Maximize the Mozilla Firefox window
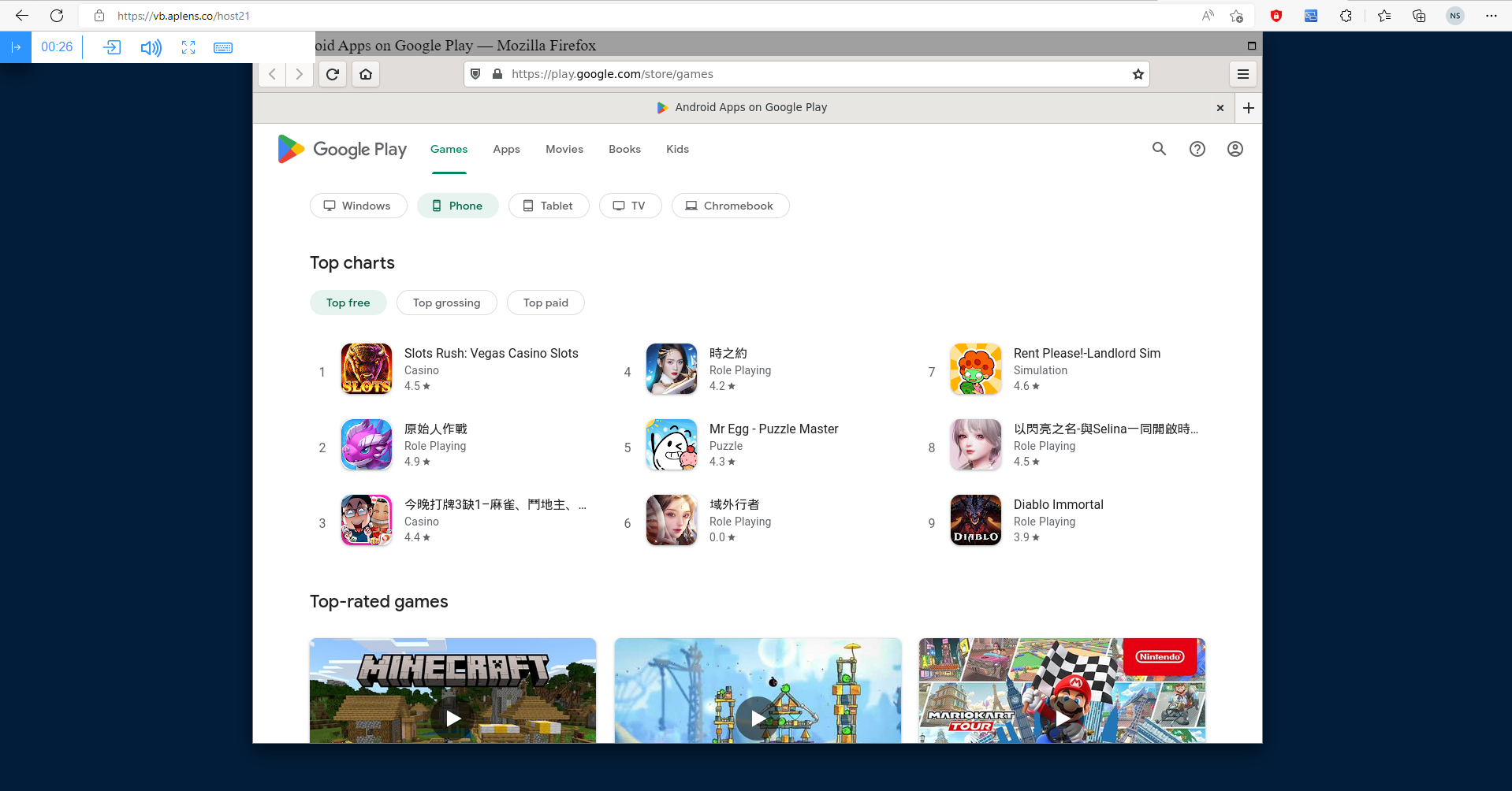Viewport: 1512px width, 791px height. coord(1251,46)
